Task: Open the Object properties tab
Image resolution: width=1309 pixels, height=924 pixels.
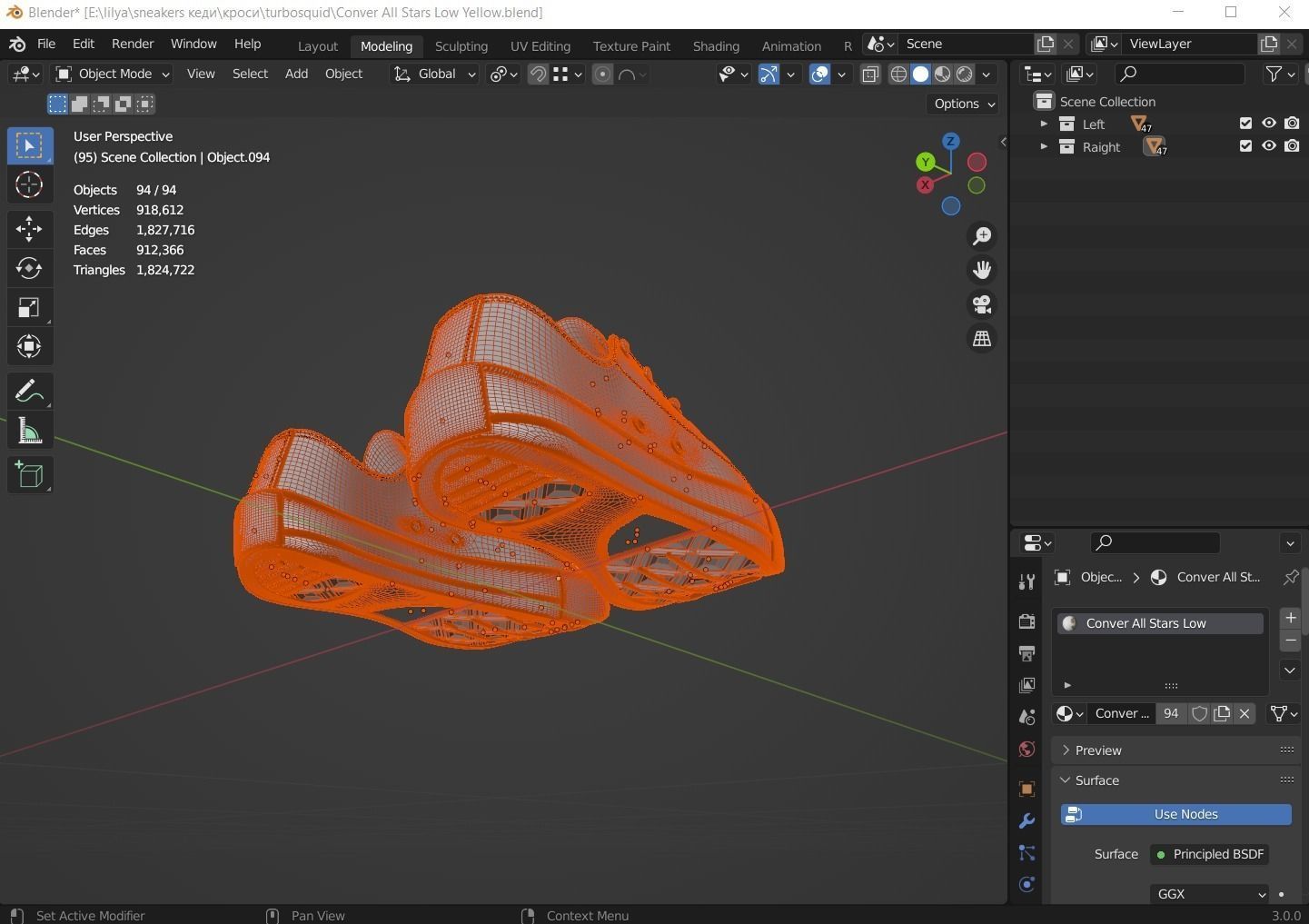Action: pyautogui.click(x=1027, y=789)
